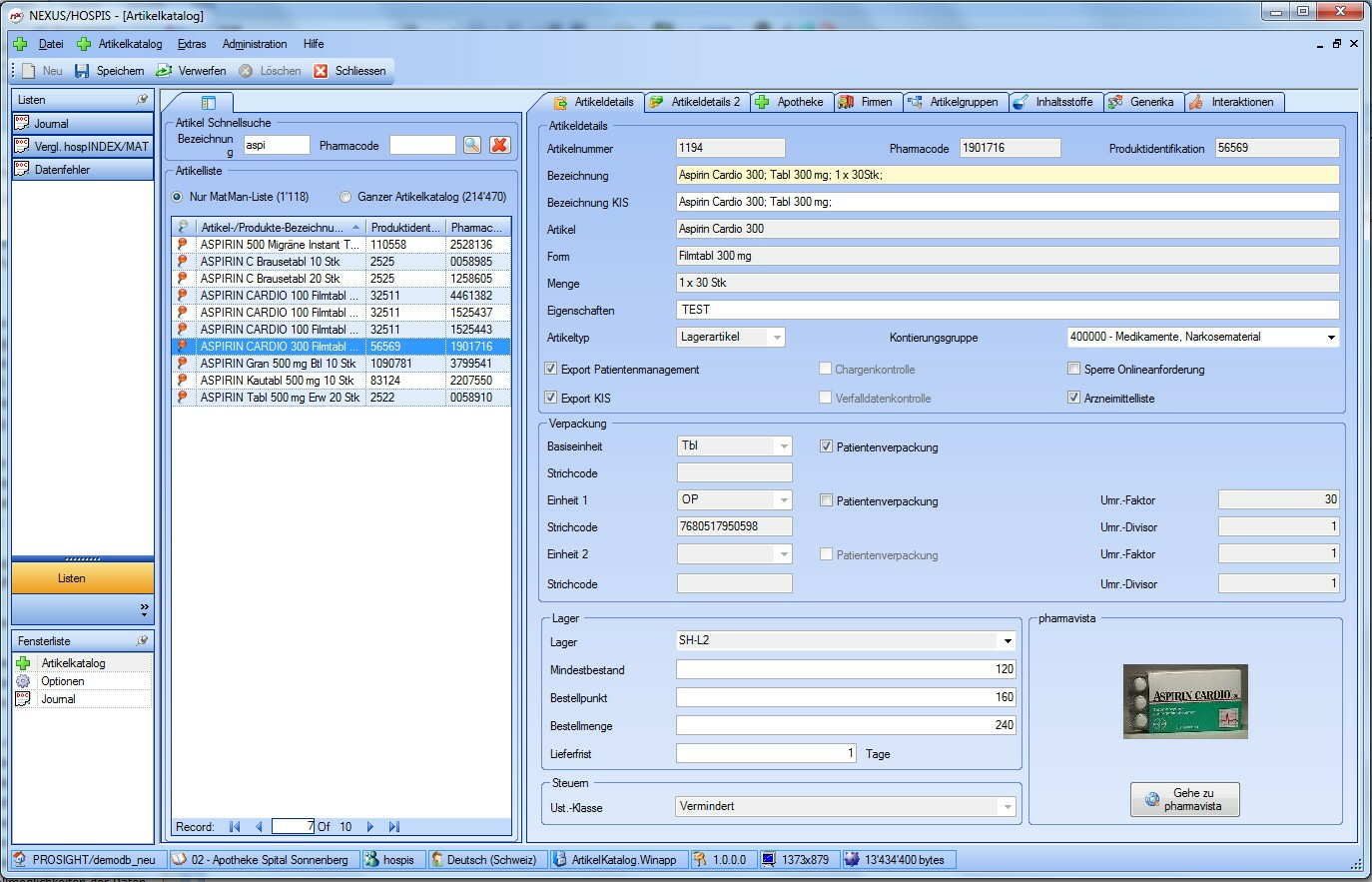Click the Gehe zu pharmavista button
The image size is (1372, 882).
1184,799
